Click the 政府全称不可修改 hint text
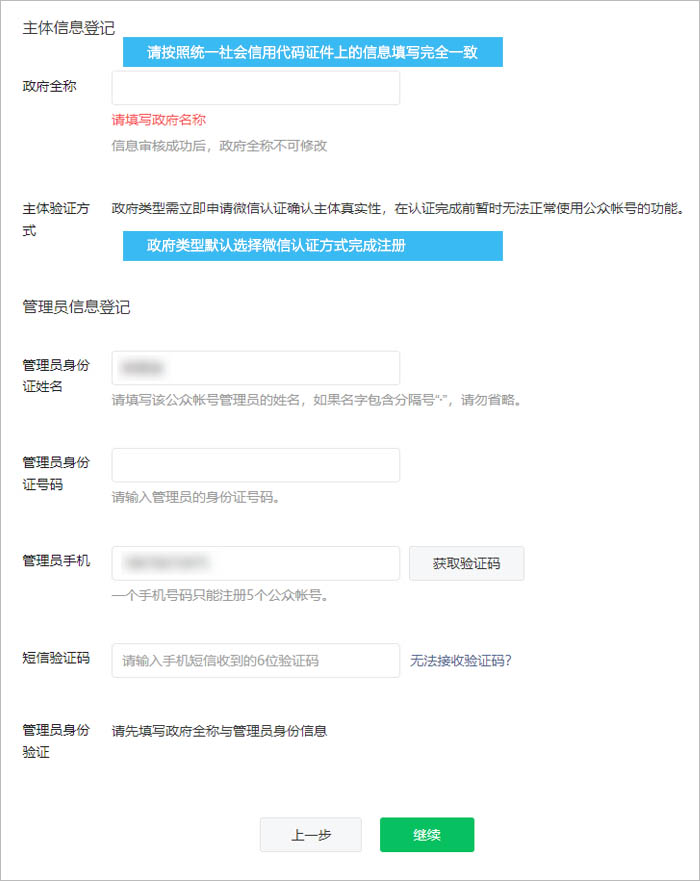The width and height of the screenshot is (700, 881). coord(219,146)
